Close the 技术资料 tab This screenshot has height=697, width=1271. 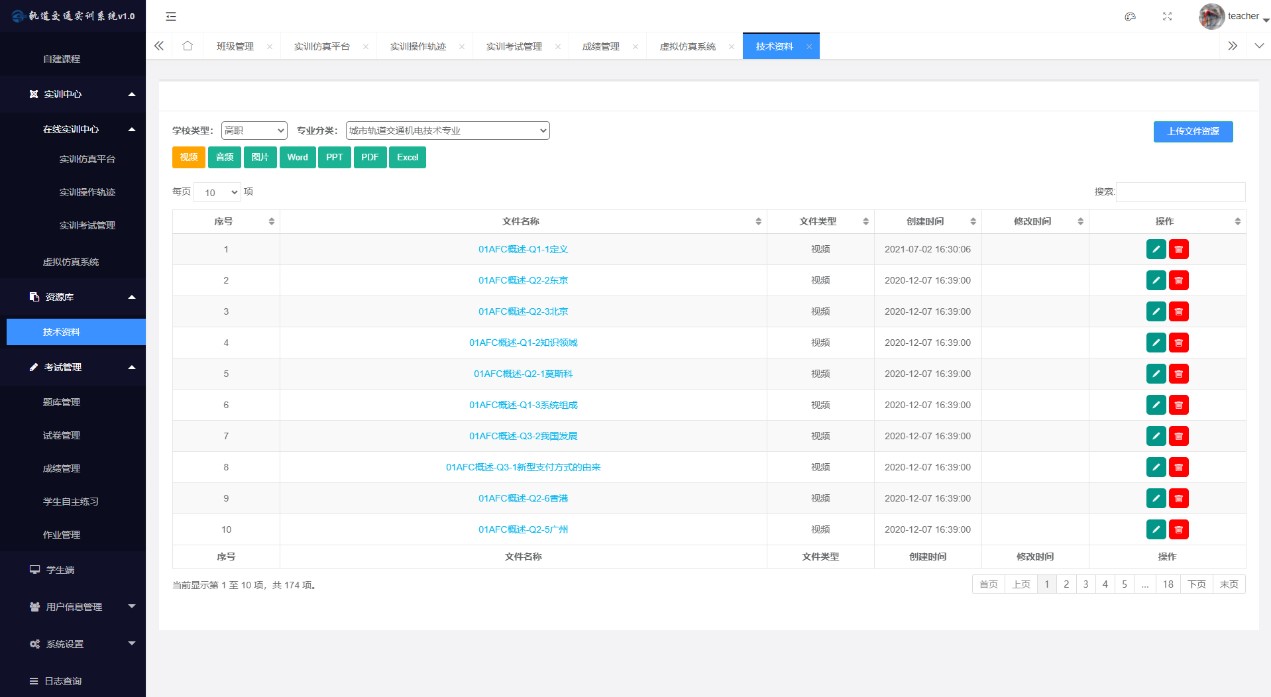tap(808, 47)
